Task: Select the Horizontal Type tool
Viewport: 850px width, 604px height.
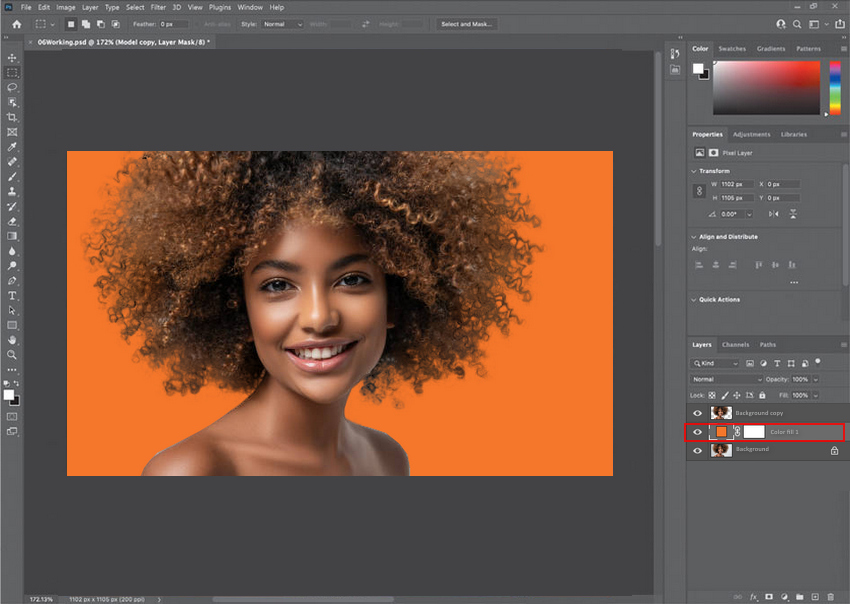Action: [12, 295]
